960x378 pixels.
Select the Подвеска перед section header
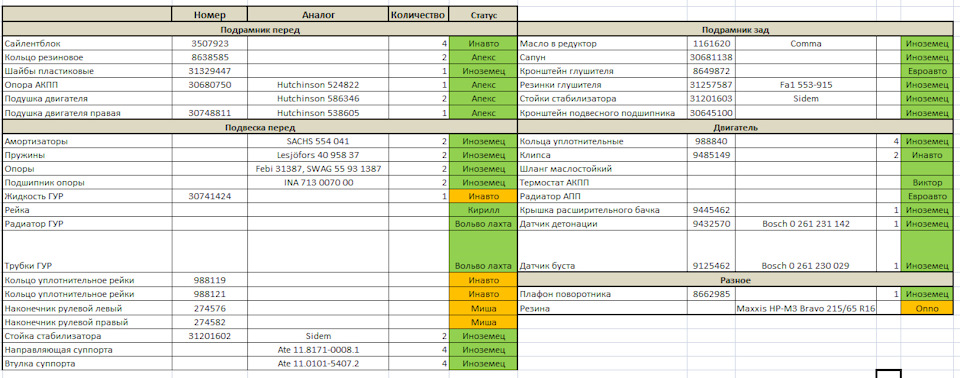pyautogui.click(x=260, y=127)
